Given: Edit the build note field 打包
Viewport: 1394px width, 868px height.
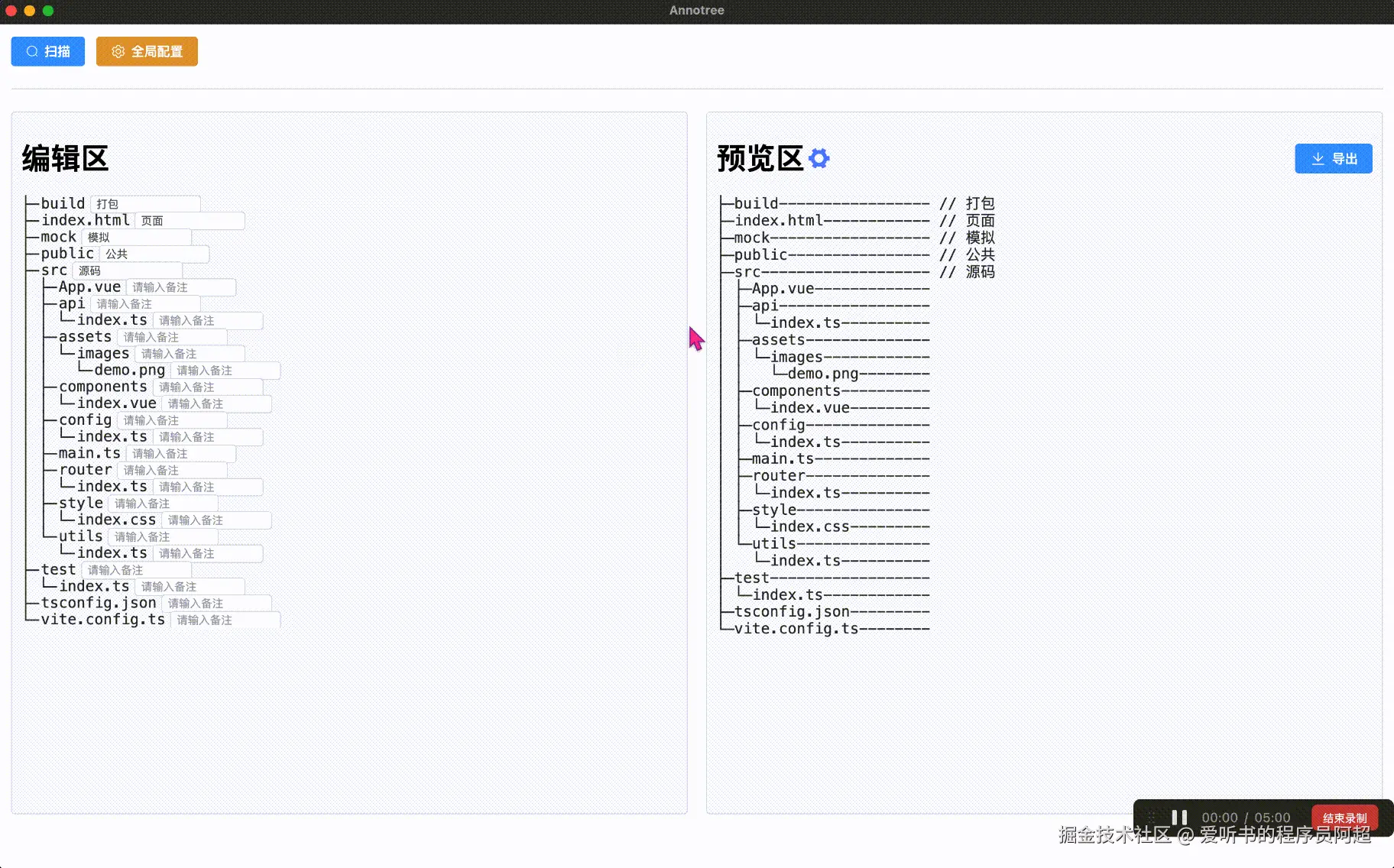Looking at the screenshot, I should (145, 204).
